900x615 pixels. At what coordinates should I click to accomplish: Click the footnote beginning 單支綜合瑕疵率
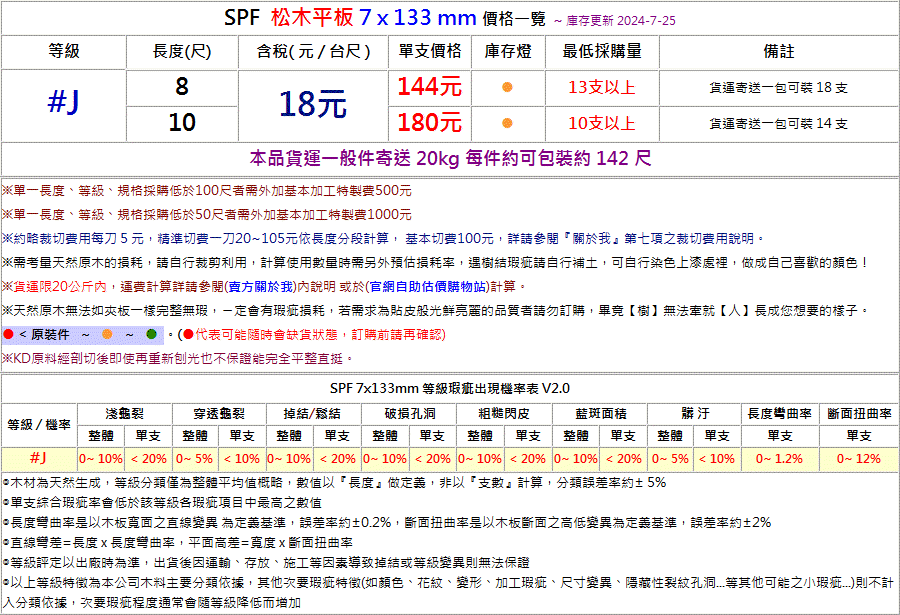coord(162,502)
